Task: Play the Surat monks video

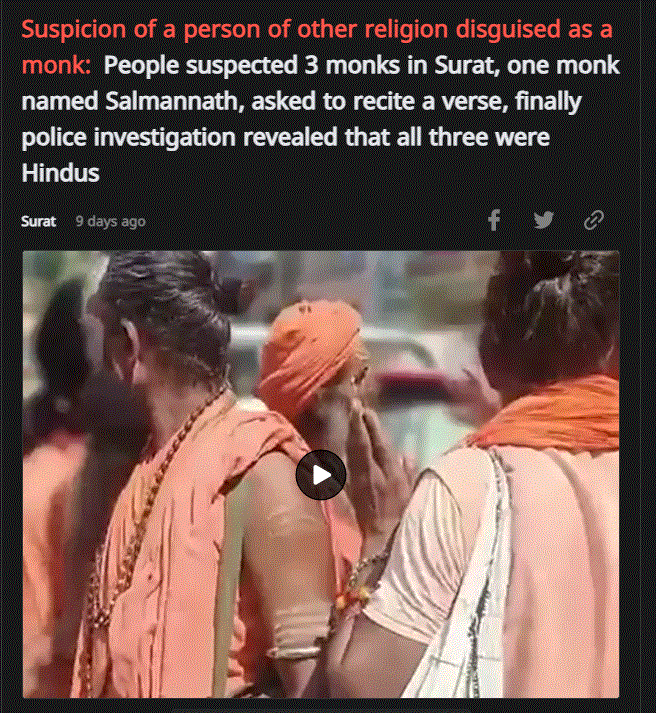Action: (321, 475)
